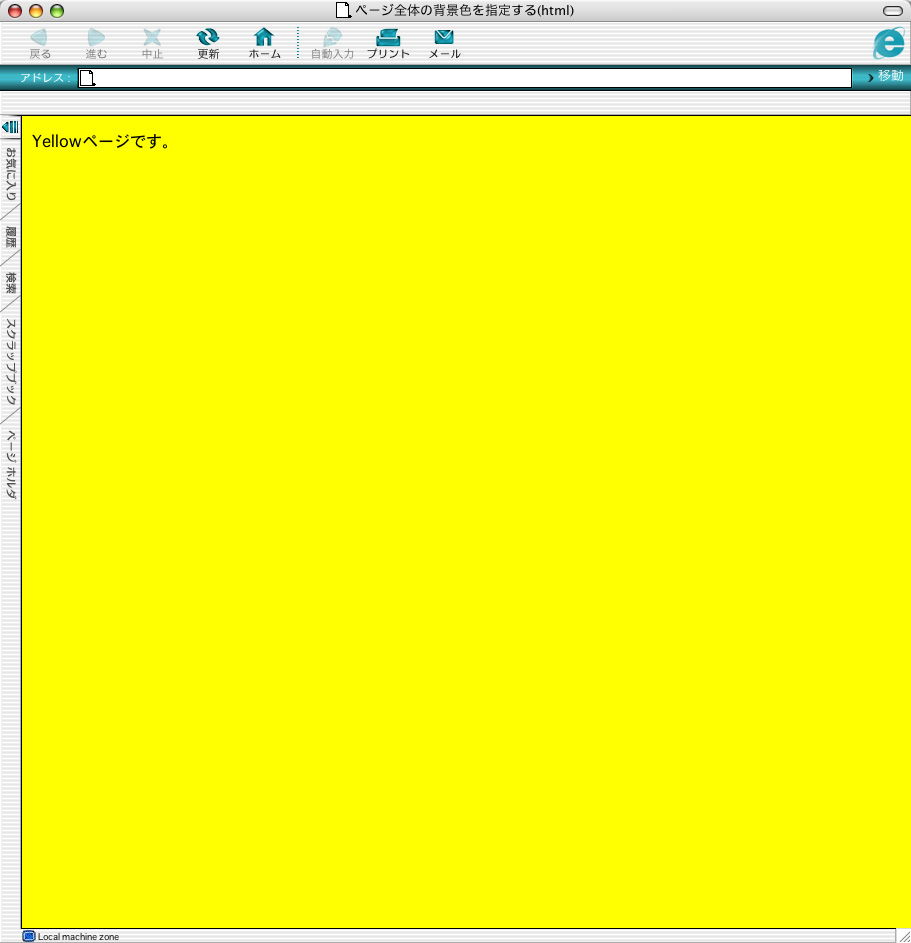
Task: Click the Back (戻る) arrow icon
Action: coord(40,38)
